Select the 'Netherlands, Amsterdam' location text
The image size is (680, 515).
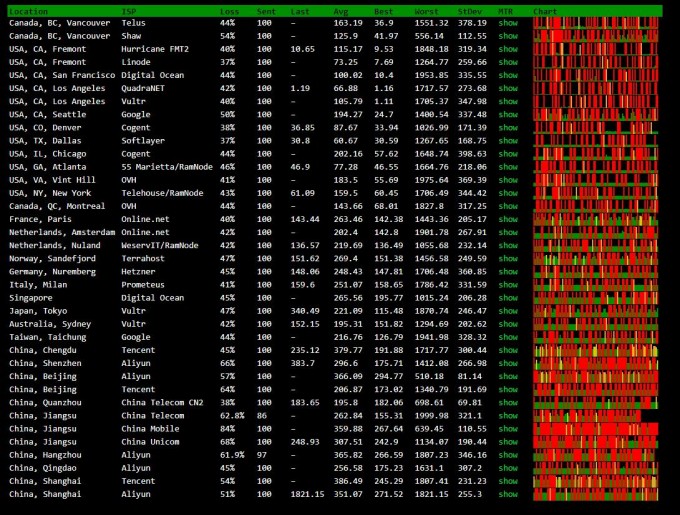62,232
